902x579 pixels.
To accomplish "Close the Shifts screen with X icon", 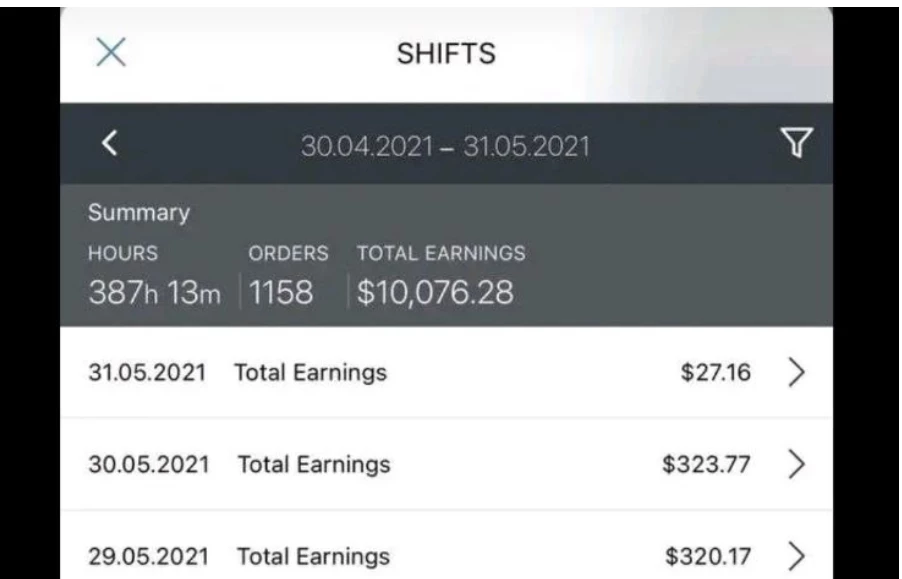I will point(110,52).
